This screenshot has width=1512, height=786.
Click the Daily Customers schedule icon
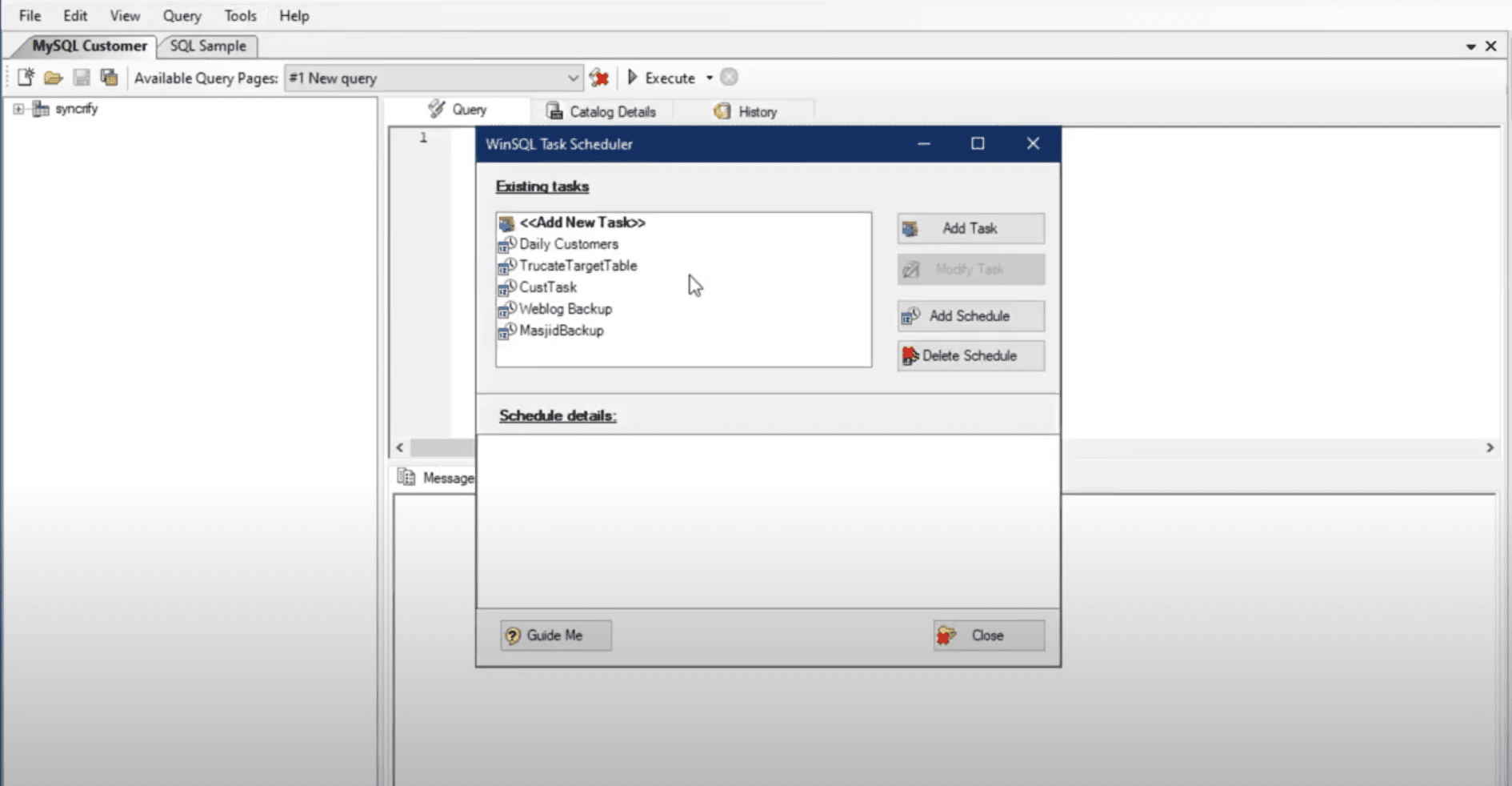pos(507,244)
